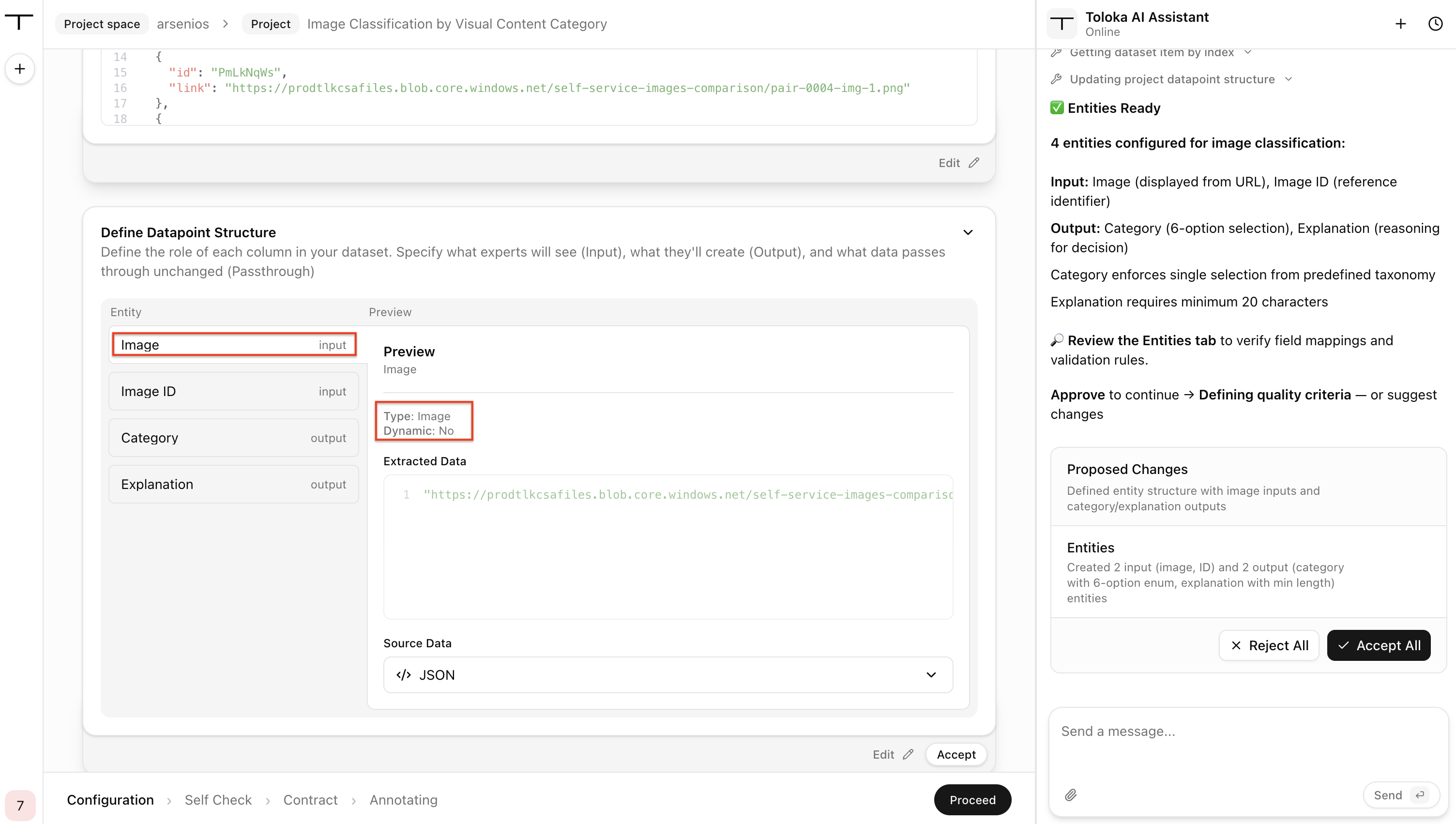1456x824 pixels.
Task: Open chat history clock icon
Action: [1435, 24]
